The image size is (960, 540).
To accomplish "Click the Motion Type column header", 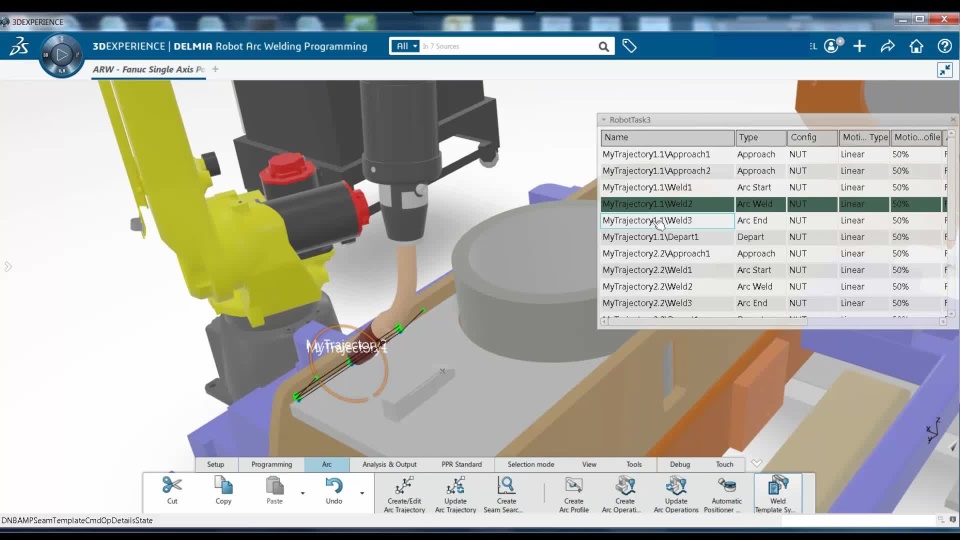I will [864, 137].
